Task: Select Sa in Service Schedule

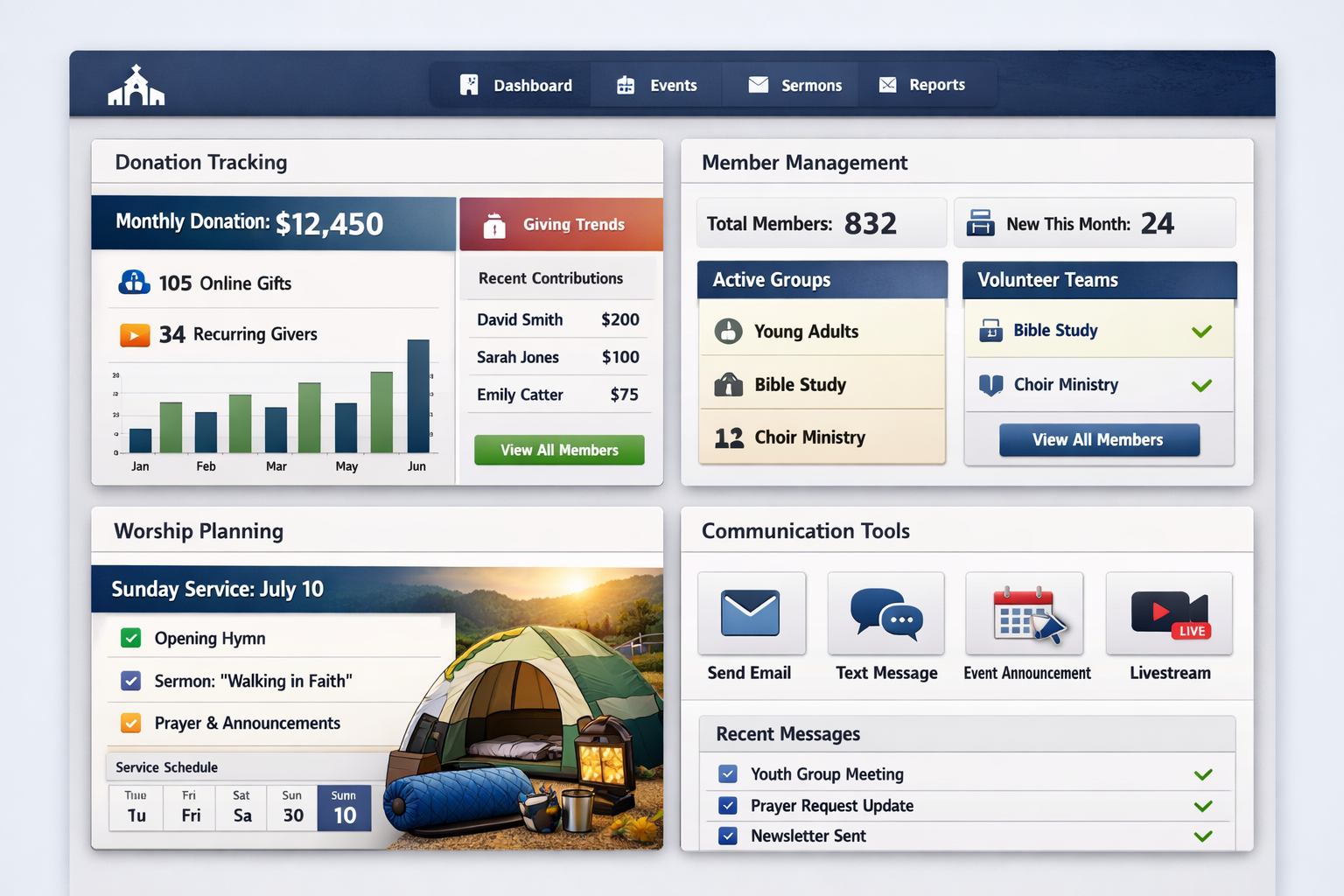Action: pos(242,807)
